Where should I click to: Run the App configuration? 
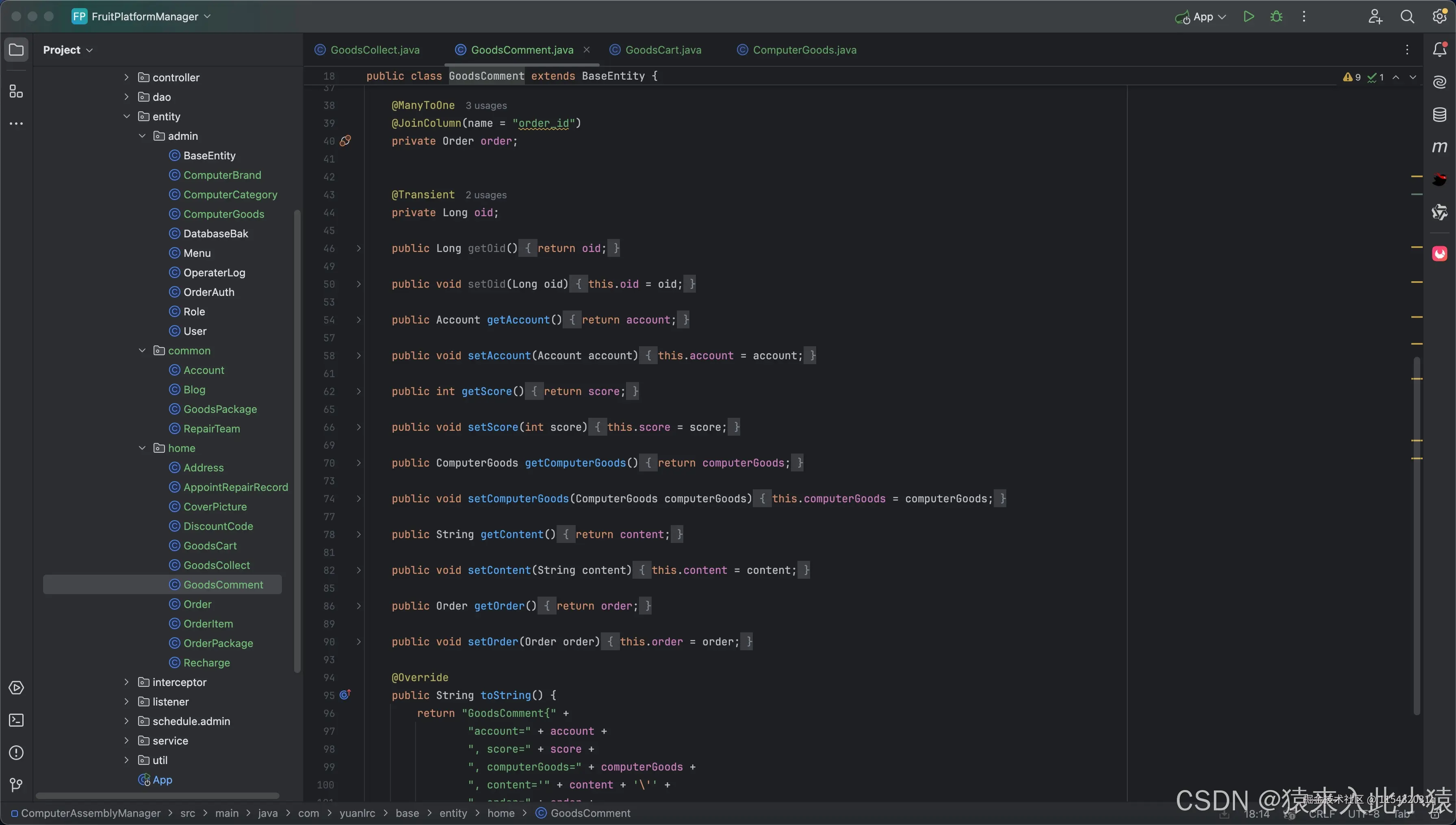(1248, 16)
